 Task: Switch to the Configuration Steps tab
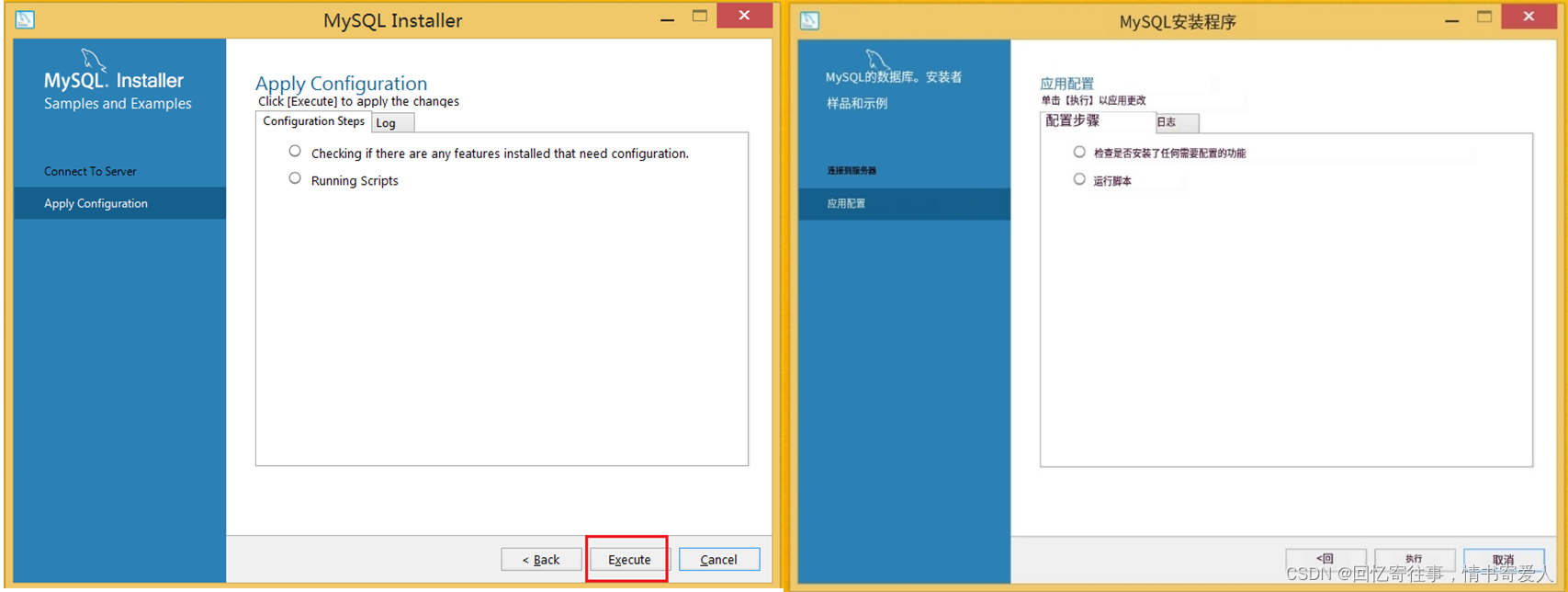click(313, 121)
